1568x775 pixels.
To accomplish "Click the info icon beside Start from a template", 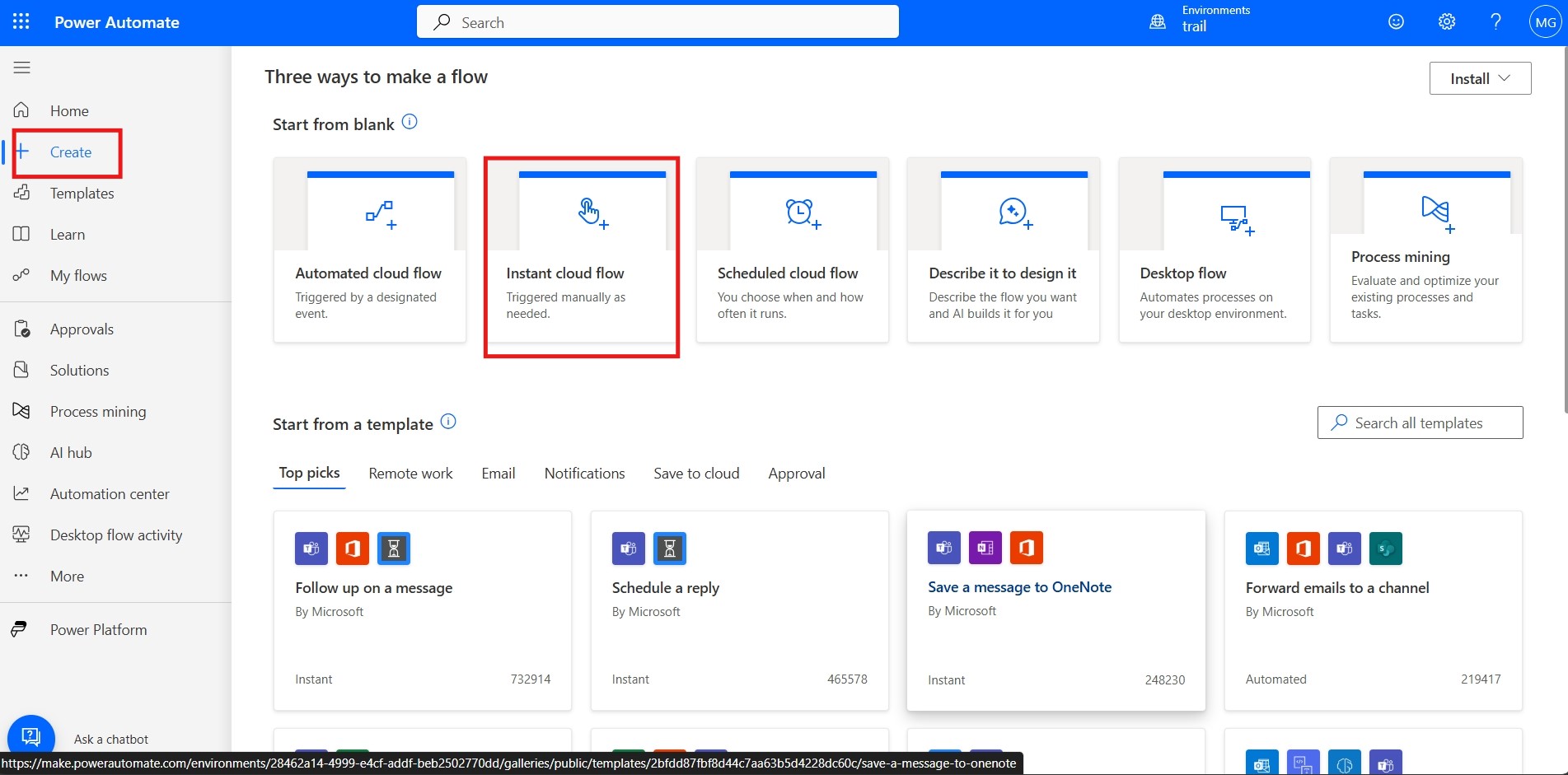I will click(x=448, y=422).
